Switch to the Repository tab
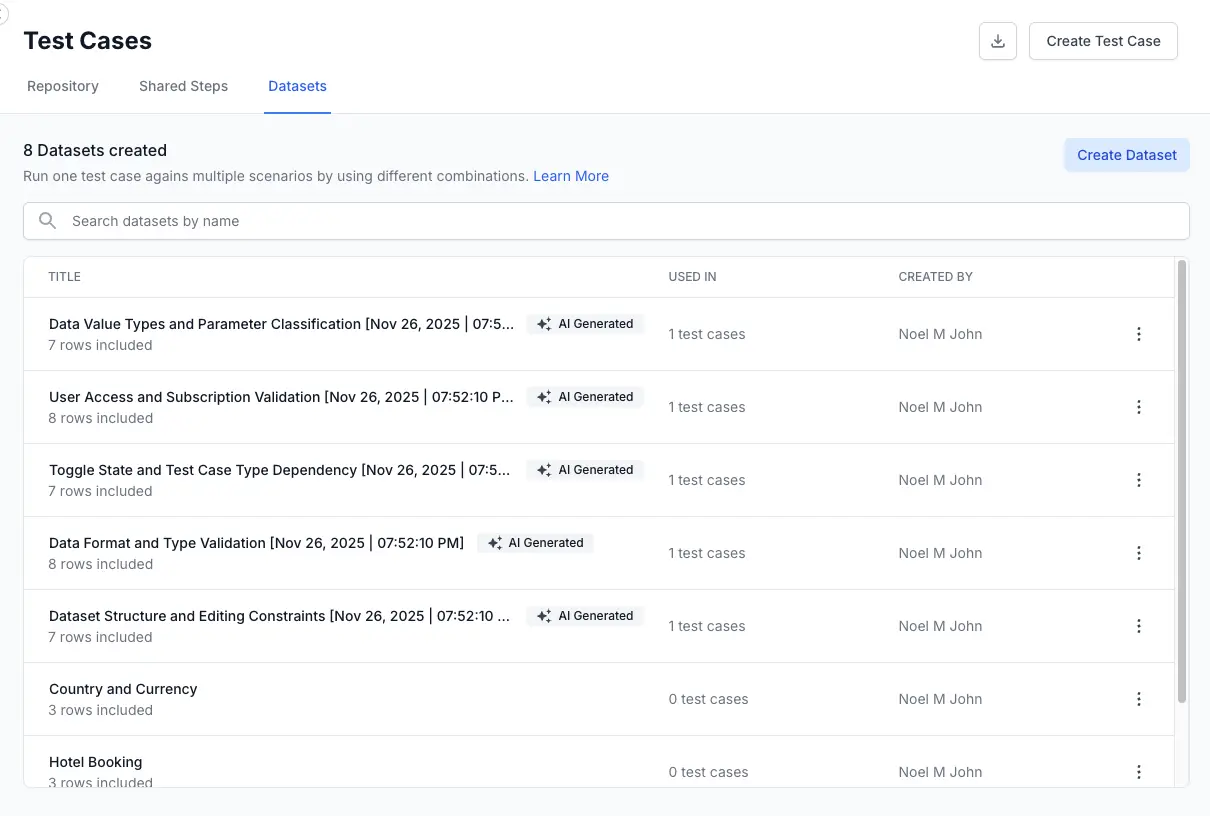The width and height of the screenshot is (1210, 816). point(63,86)
